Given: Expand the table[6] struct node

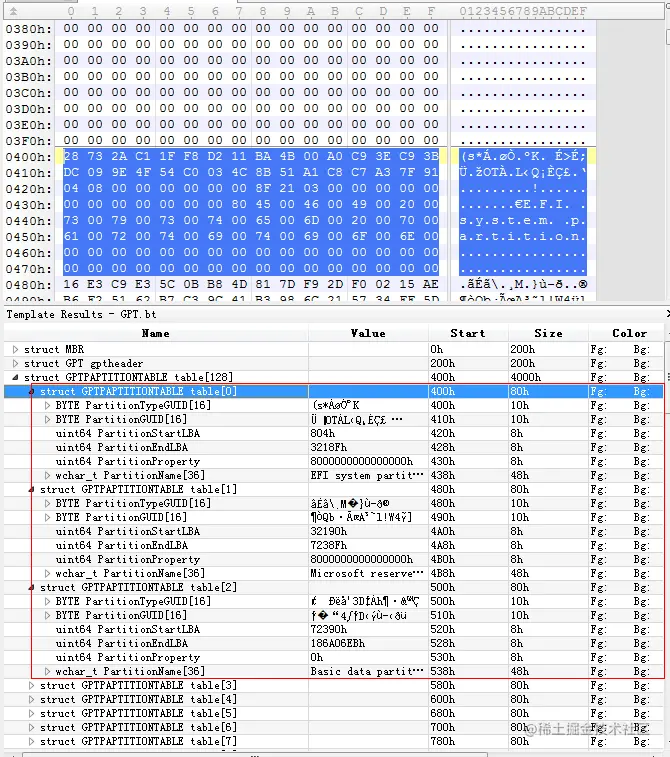Looking at the screenshot, I should (x=31, y=727).
